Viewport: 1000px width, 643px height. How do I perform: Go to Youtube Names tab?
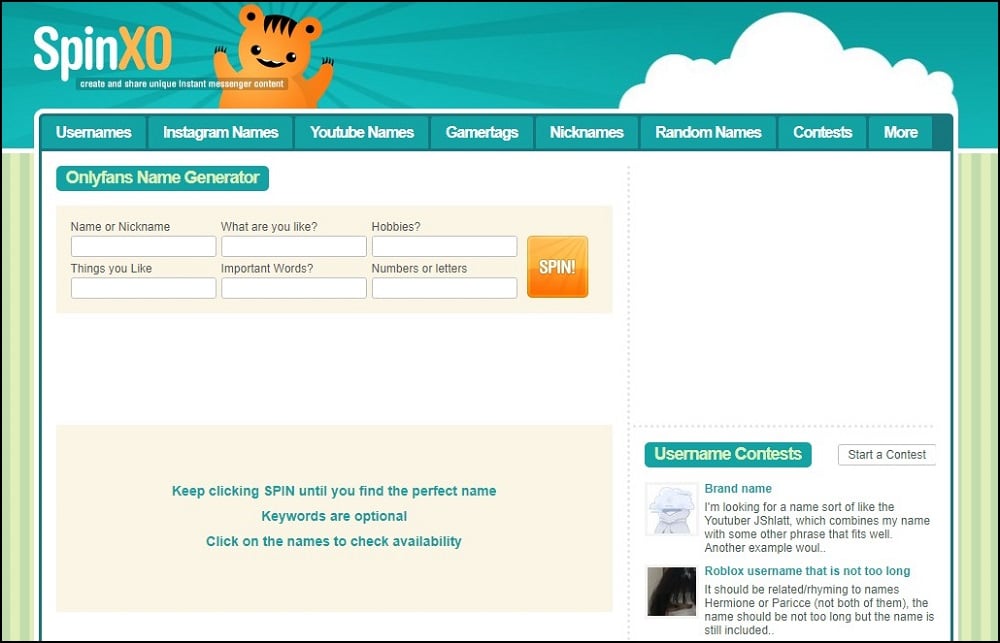click(362, 133)
